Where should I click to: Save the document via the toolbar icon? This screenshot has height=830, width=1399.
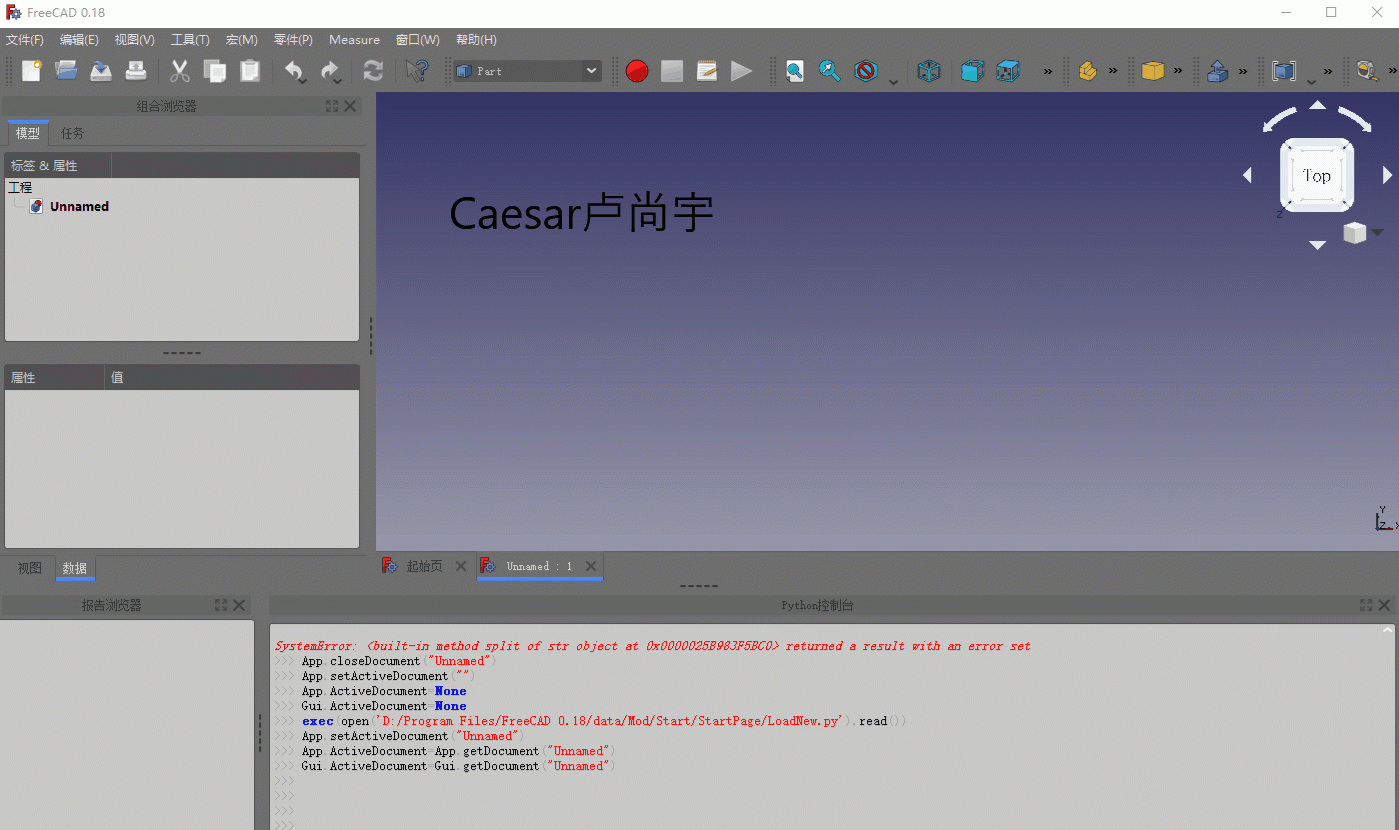point(101,71)
